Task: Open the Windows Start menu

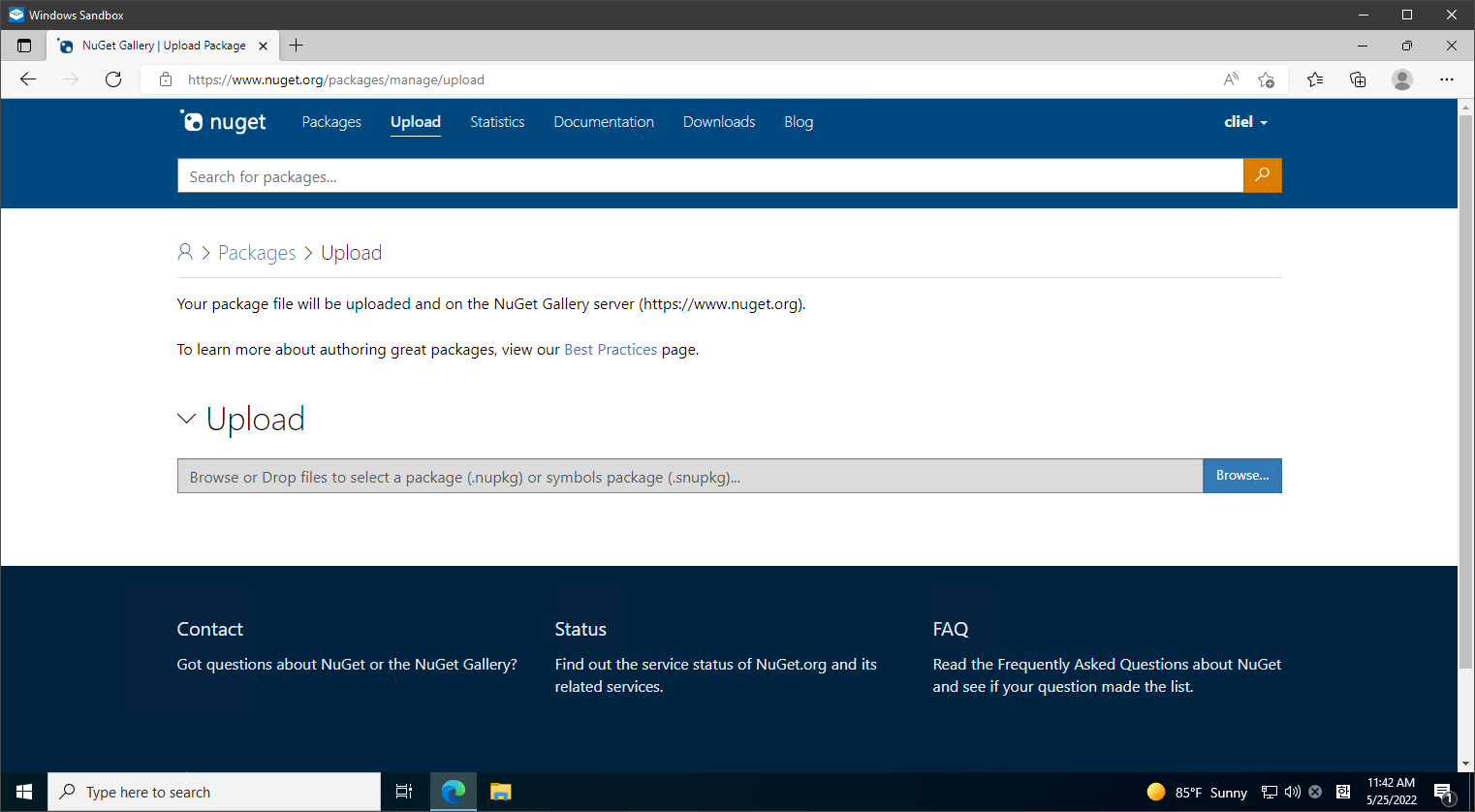Action: [x=24, y=792]
